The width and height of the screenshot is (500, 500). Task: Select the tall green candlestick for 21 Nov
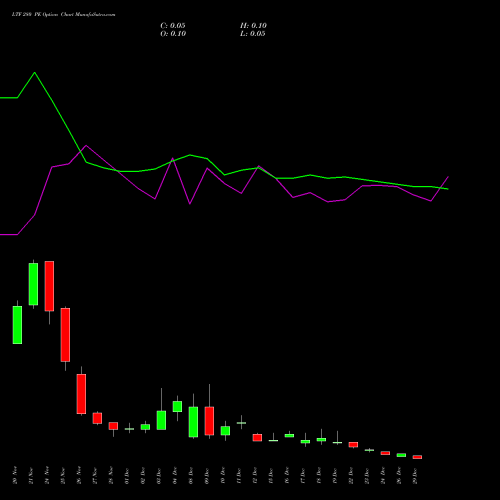pyautogui.click(x=33, y=284)
